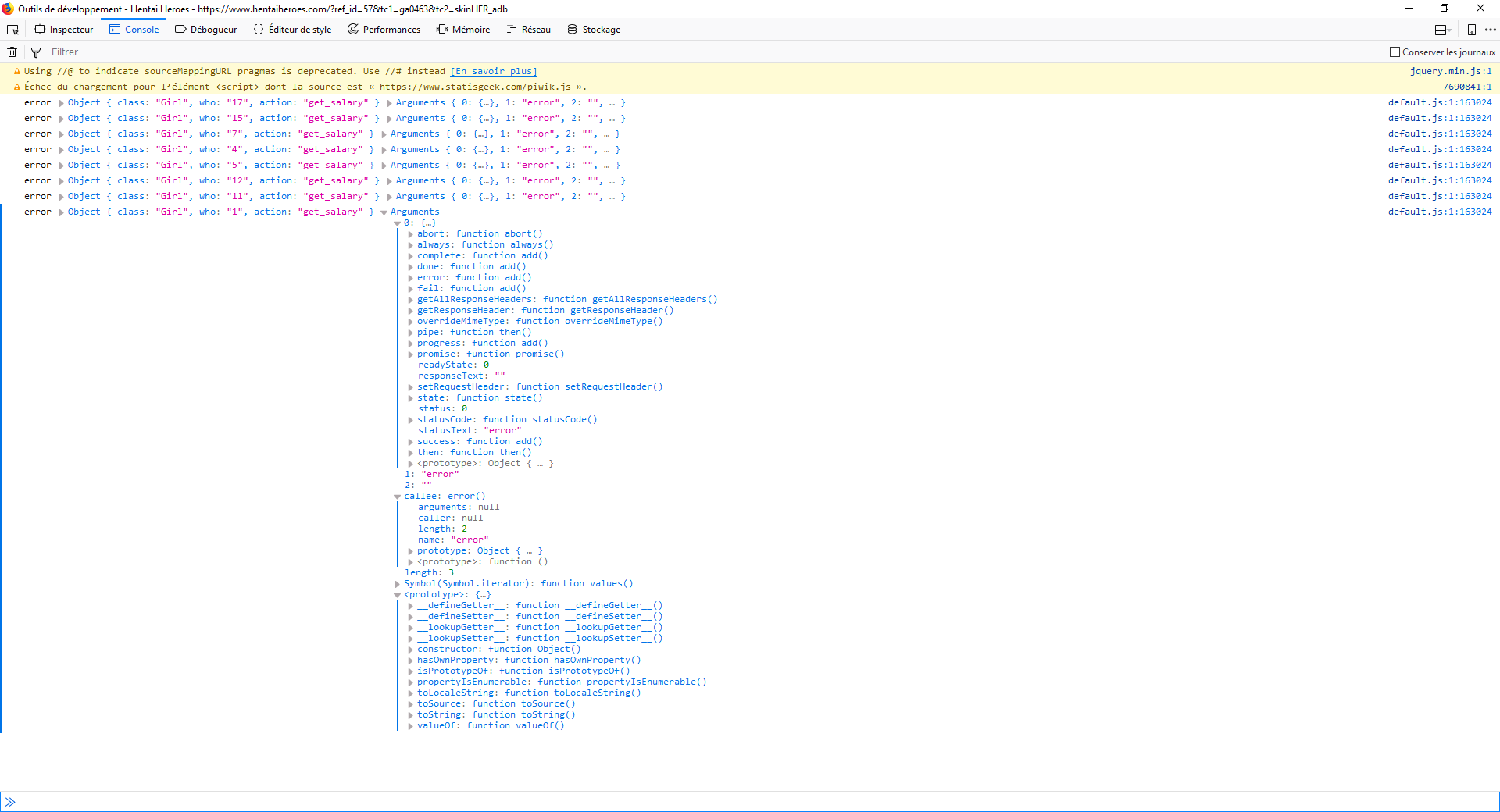Open the developer tools options ellipsis
Image resolution: width=1500 pixels, height=812 pixels.
tap(1490, 30)
